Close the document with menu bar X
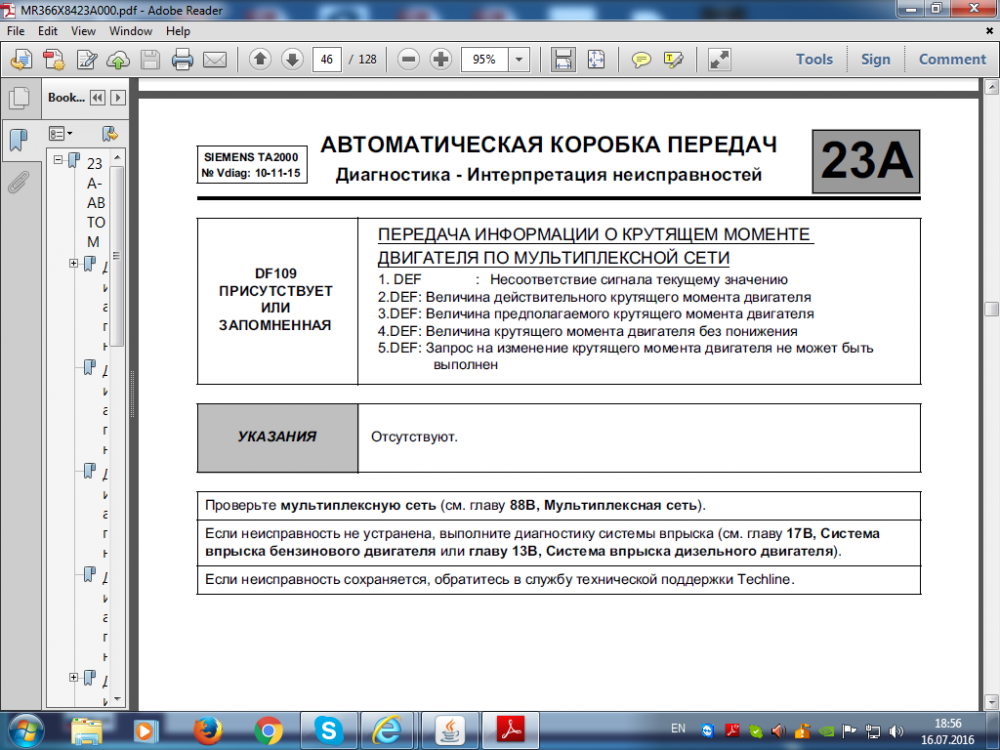Image resolution: width=1000 pixels, height=750 pixels. coord(990,31)
